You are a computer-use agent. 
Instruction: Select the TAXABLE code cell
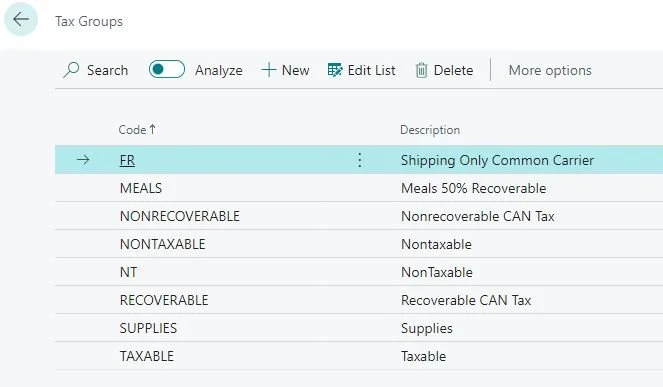pyautogui.click(x=147, y=356)
